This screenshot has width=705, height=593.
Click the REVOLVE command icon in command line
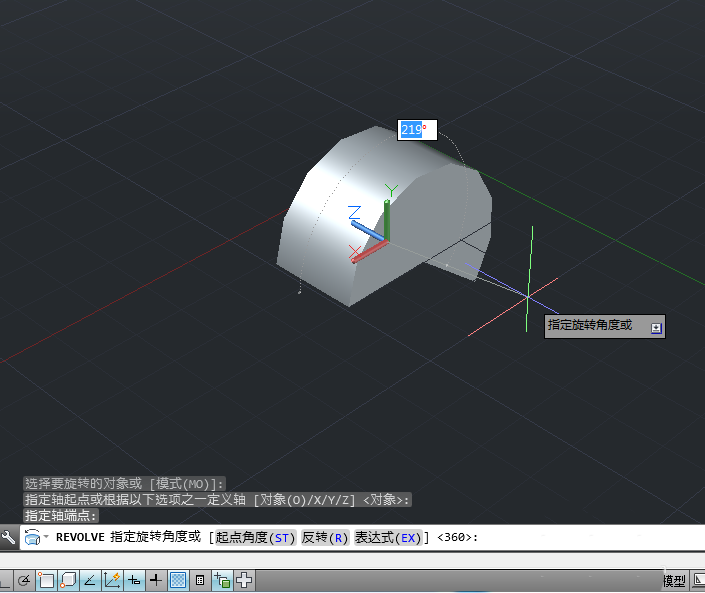tap(32, 537)
